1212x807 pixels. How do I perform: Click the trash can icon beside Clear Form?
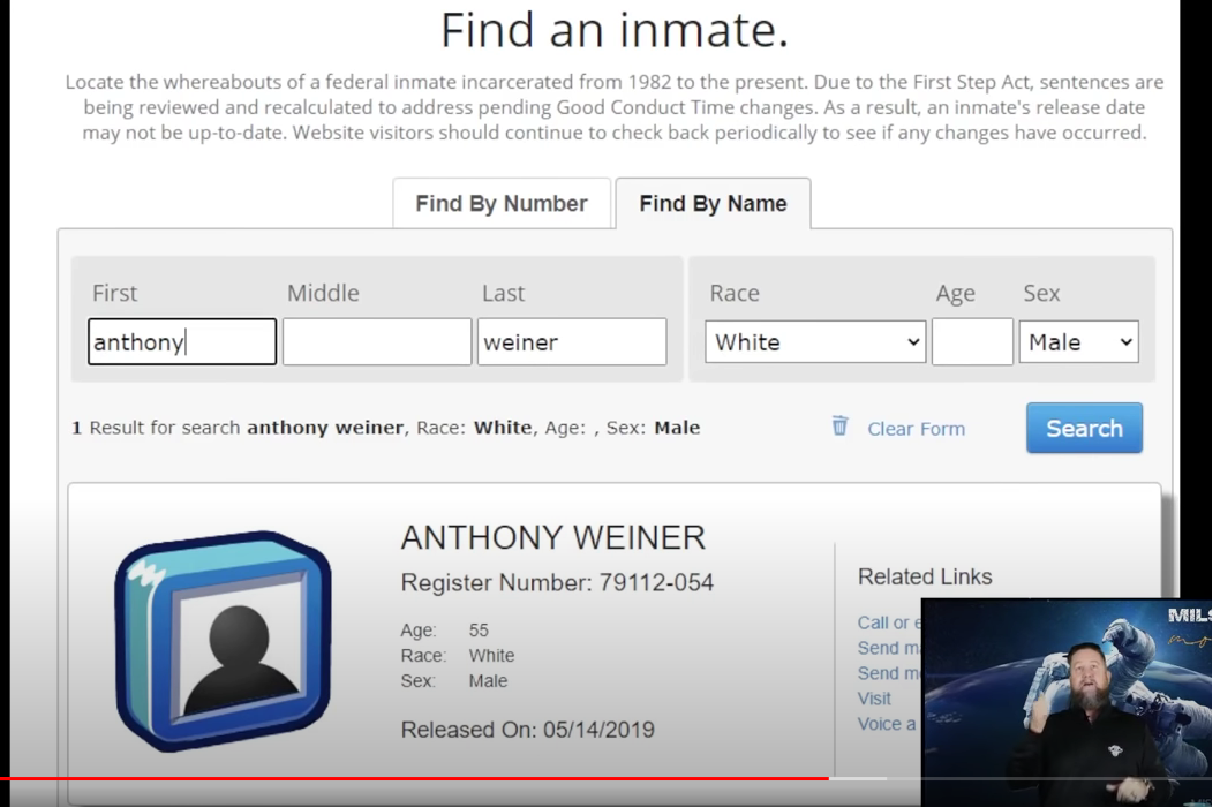click(840, 426)
